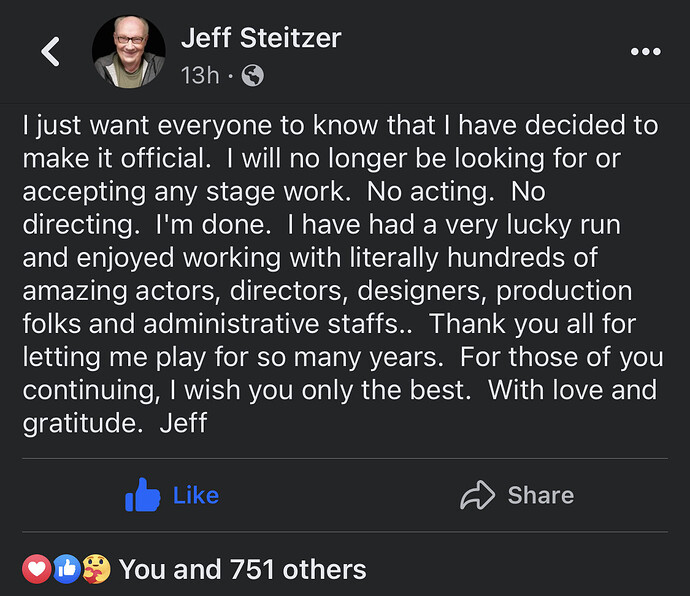Screen dimensions: 690x596
Task: Tap the blue thumbs-up reaction bubble
Action: (x=67, y=569)
